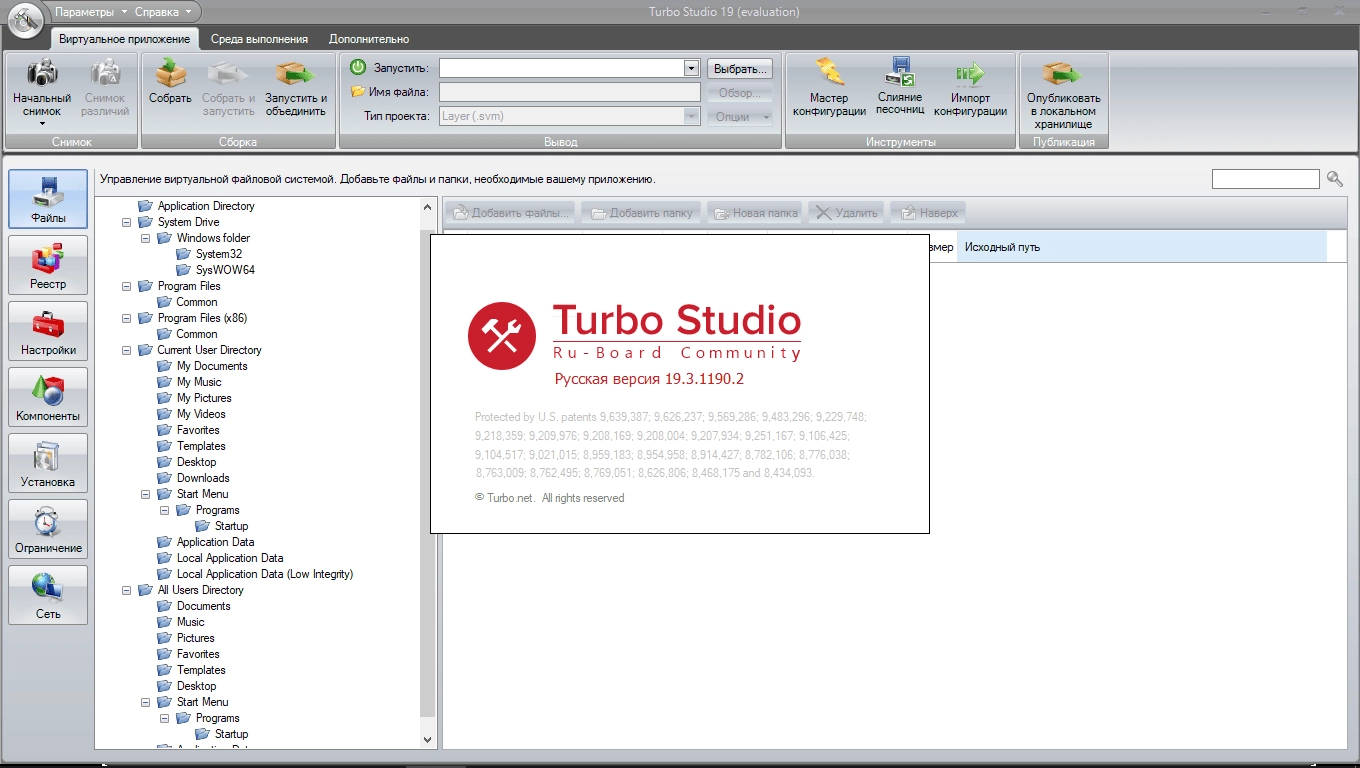
Task: Click the Наверх toolbar button
Action: tap(929, 213)
